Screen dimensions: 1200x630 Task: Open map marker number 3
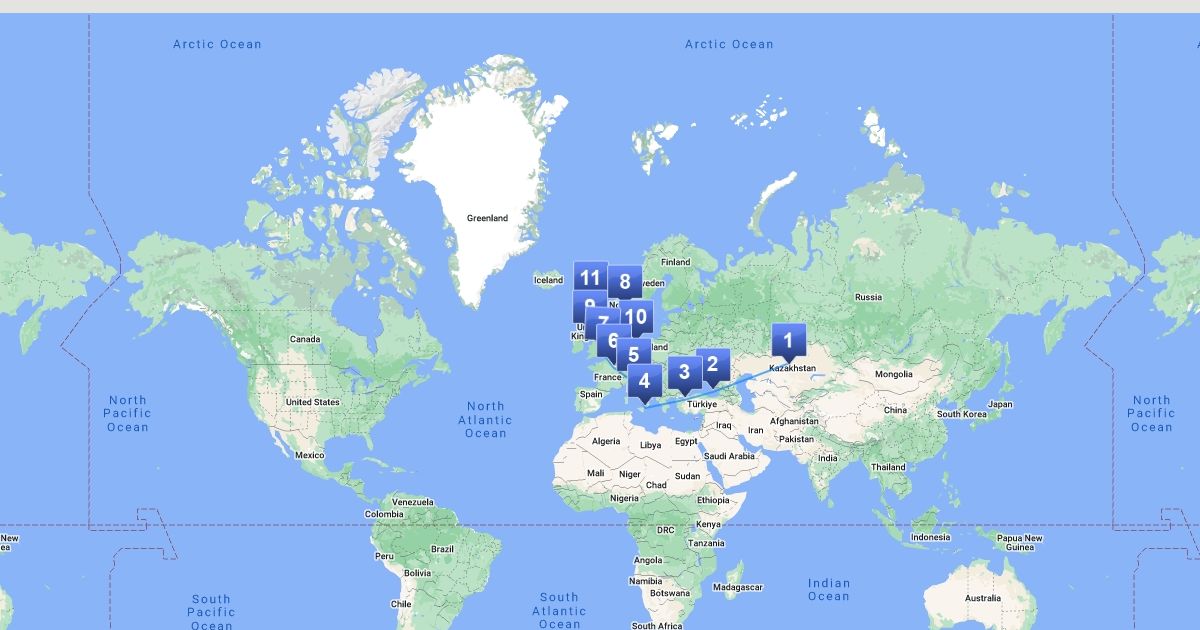click(x=684, y=373)
